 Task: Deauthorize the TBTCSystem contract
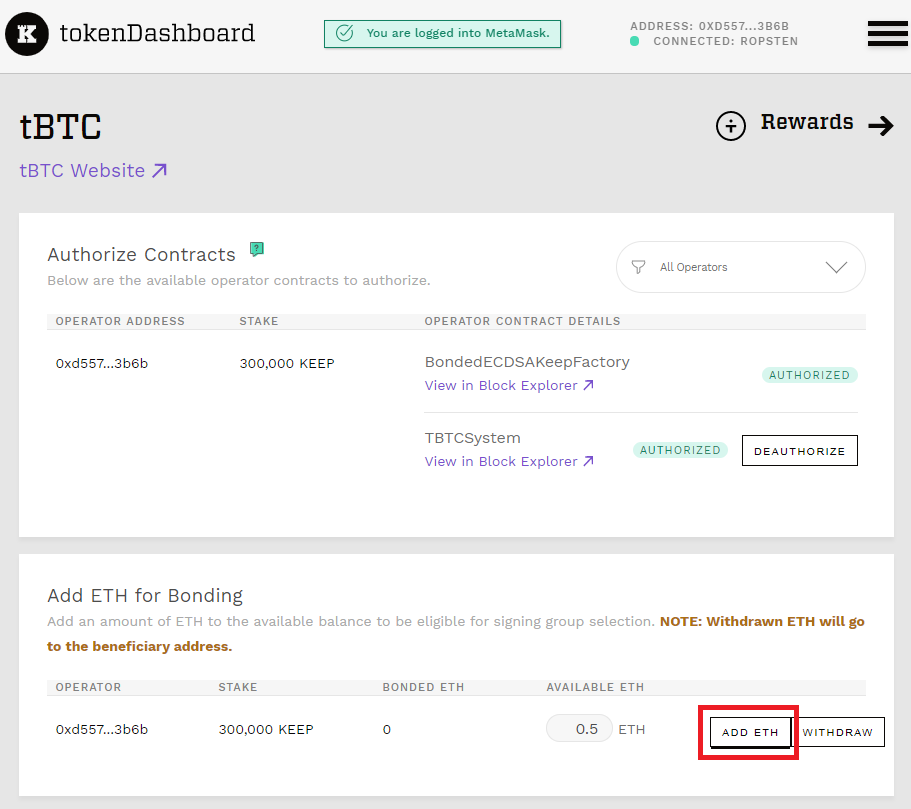pyautogui.click(x=799, y=451)
